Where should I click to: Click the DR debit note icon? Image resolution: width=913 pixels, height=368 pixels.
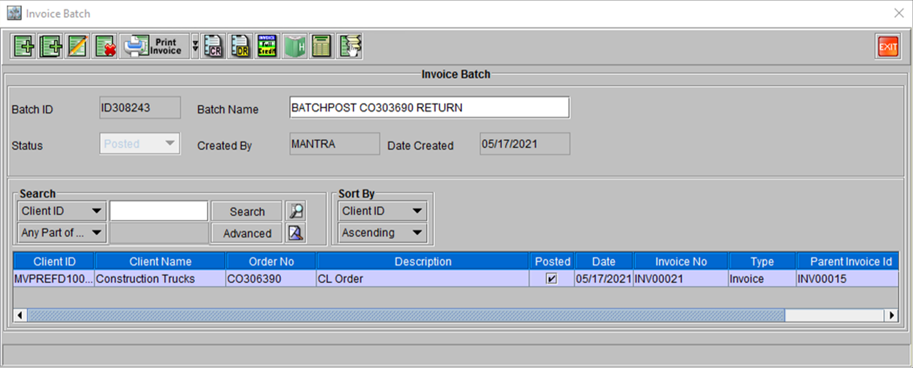(239, 46)
